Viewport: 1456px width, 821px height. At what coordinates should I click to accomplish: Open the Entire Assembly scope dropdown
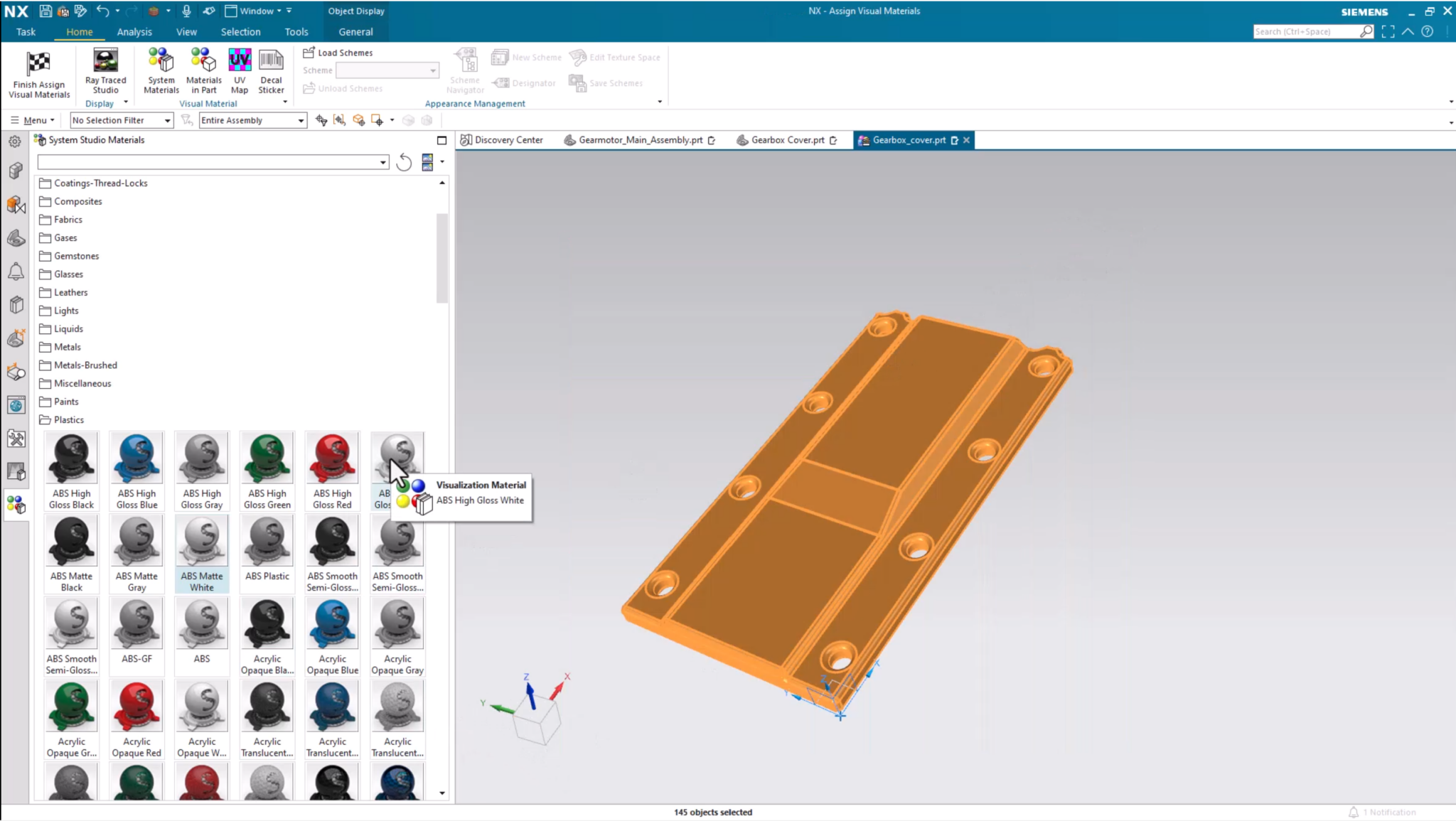[x=301, y=119]
